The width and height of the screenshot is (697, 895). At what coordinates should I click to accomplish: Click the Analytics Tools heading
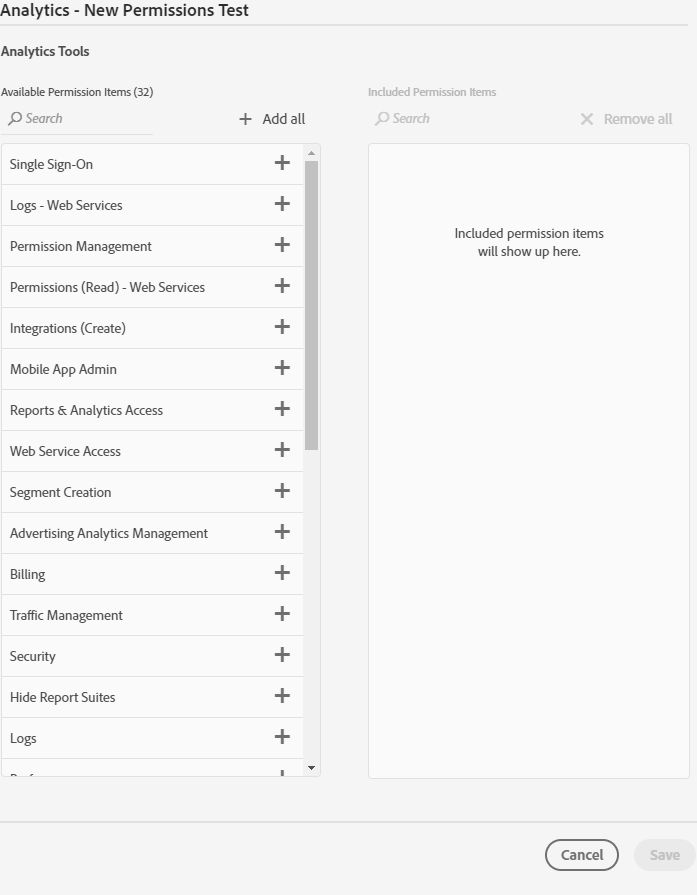(45, 51)
